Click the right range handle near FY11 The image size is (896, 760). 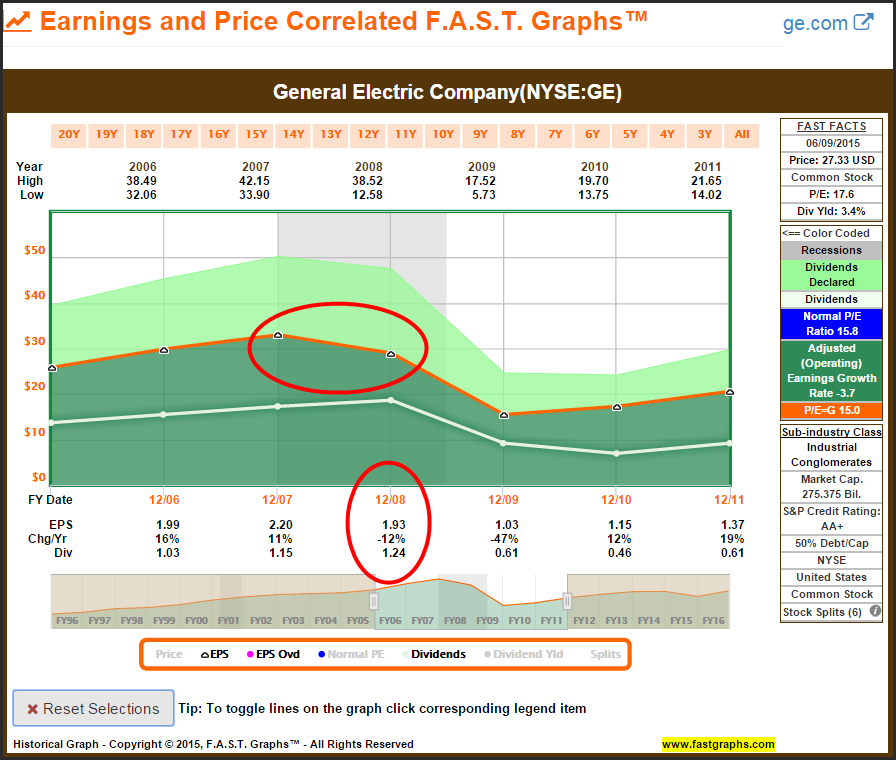[x=567, y=601]
